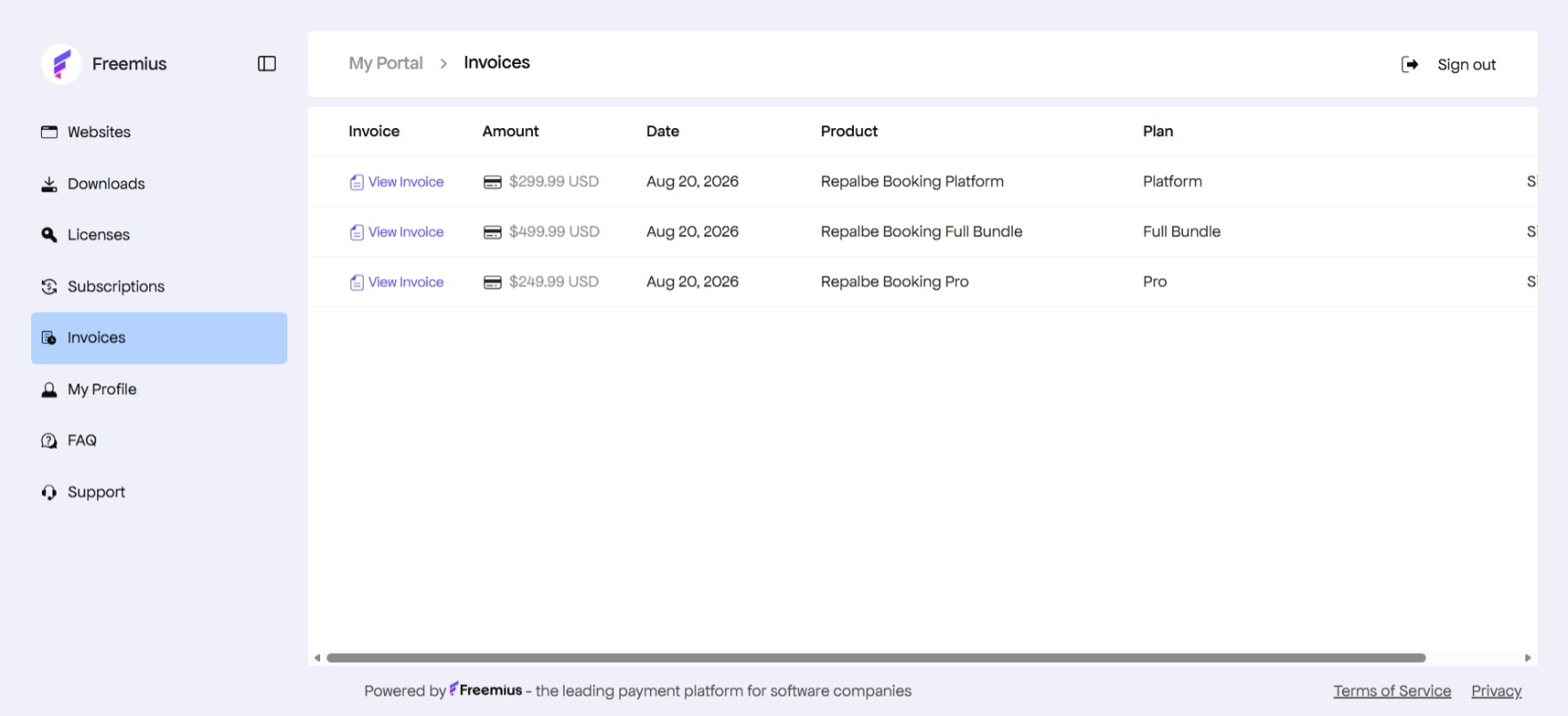Click the Plan column header

click(1158, 132)
